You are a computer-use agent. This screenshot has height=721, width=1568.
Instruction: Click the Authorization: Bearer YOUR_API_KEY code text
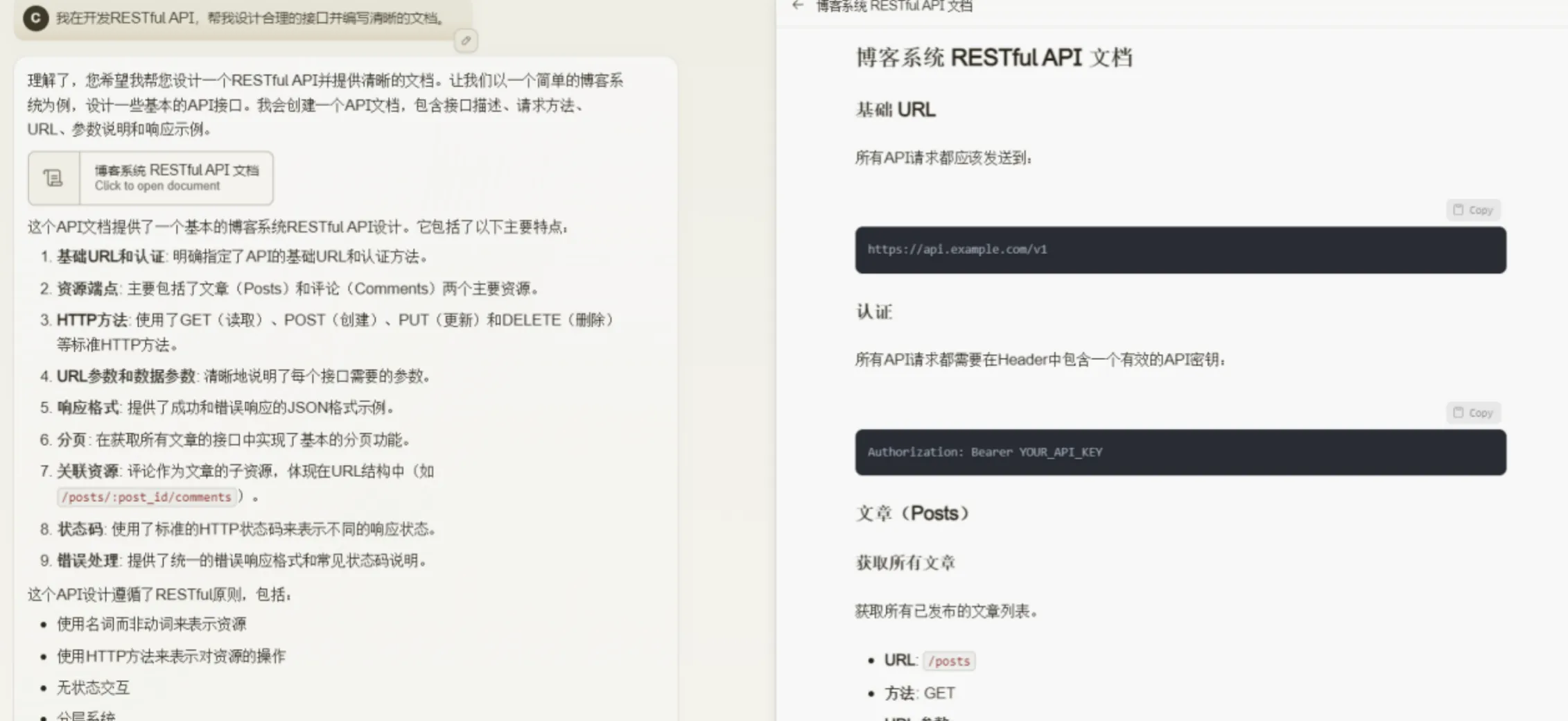coord(984,452)
